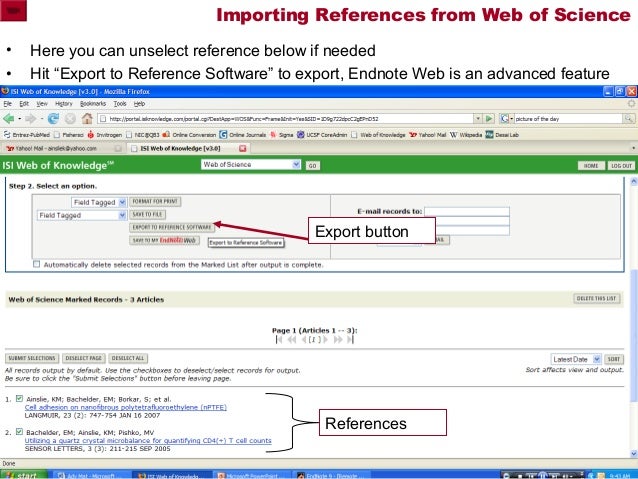Click the Deselect All button

[128, 358]
